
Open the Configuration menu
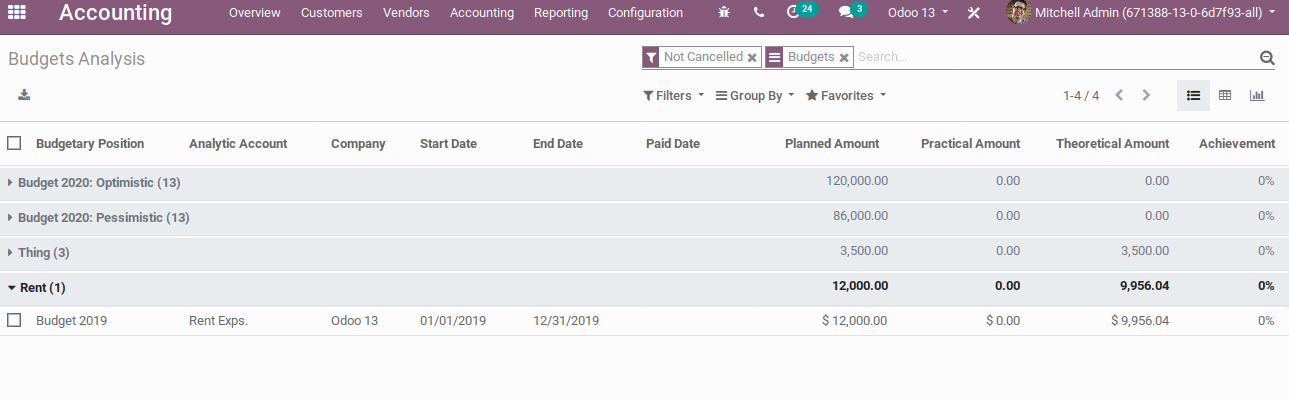click(646, 13)
